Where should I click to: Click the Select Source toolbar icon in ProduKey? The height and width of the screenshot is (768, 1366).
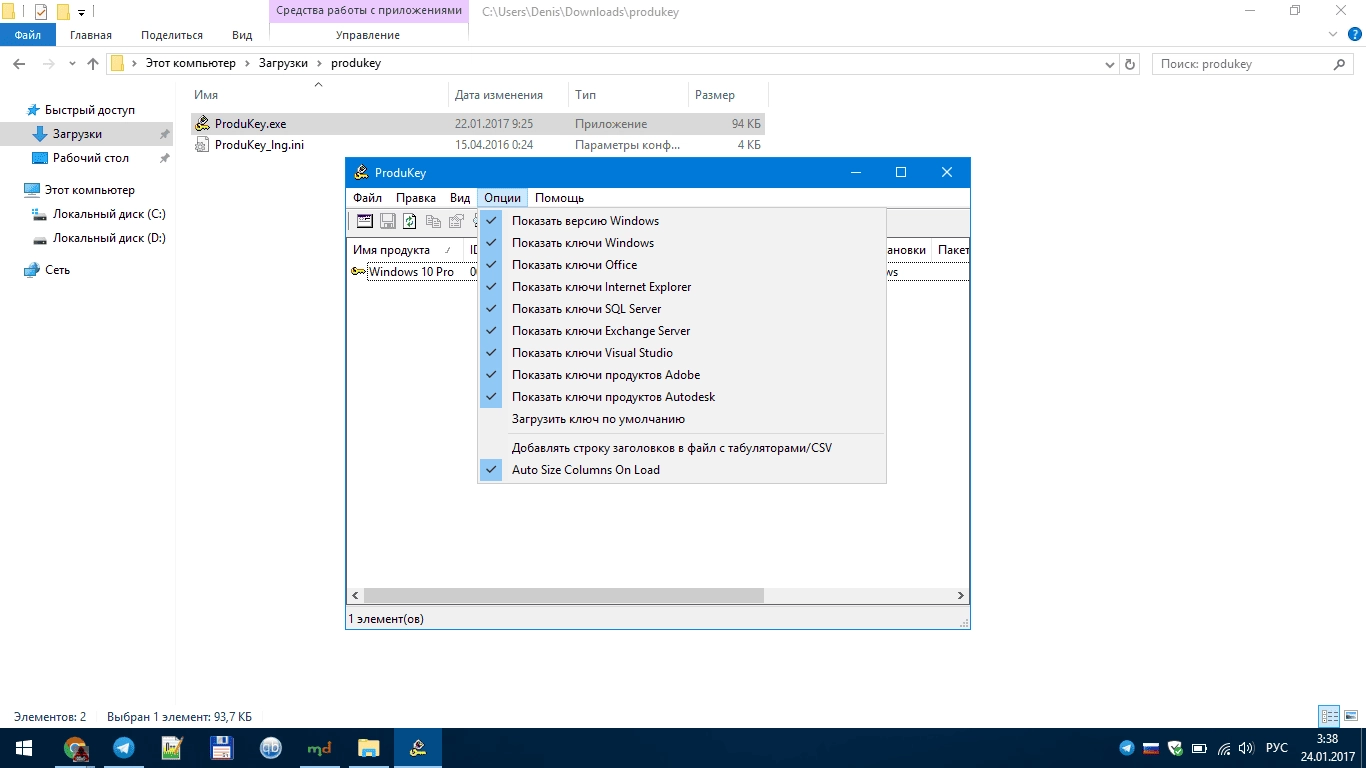coord(365,221)
